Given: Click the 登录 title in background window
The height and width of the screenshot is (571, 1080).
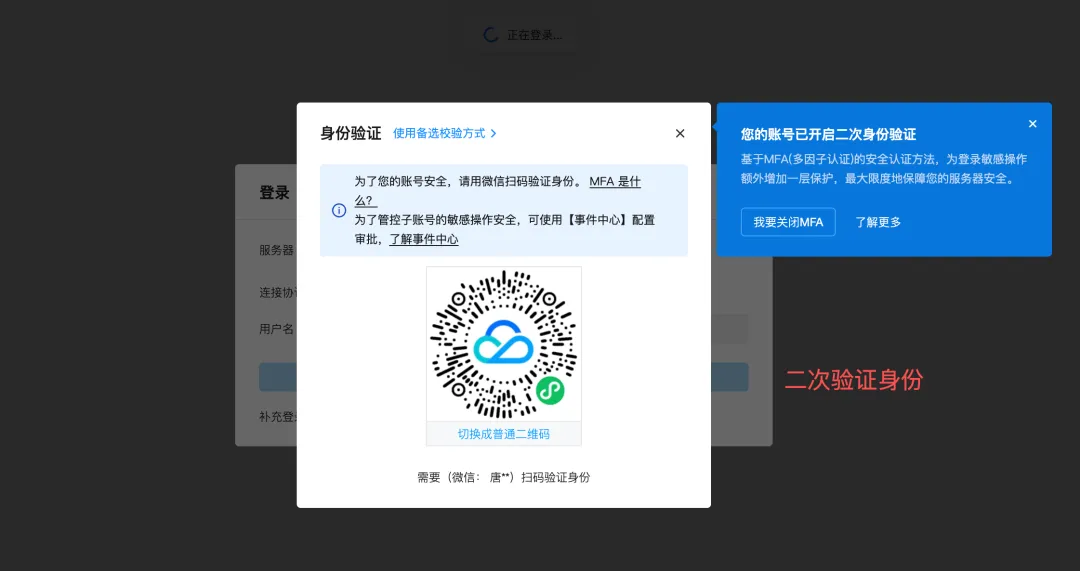Looking at the screenshot, I should pyautogui.click(x=274, y=193).
